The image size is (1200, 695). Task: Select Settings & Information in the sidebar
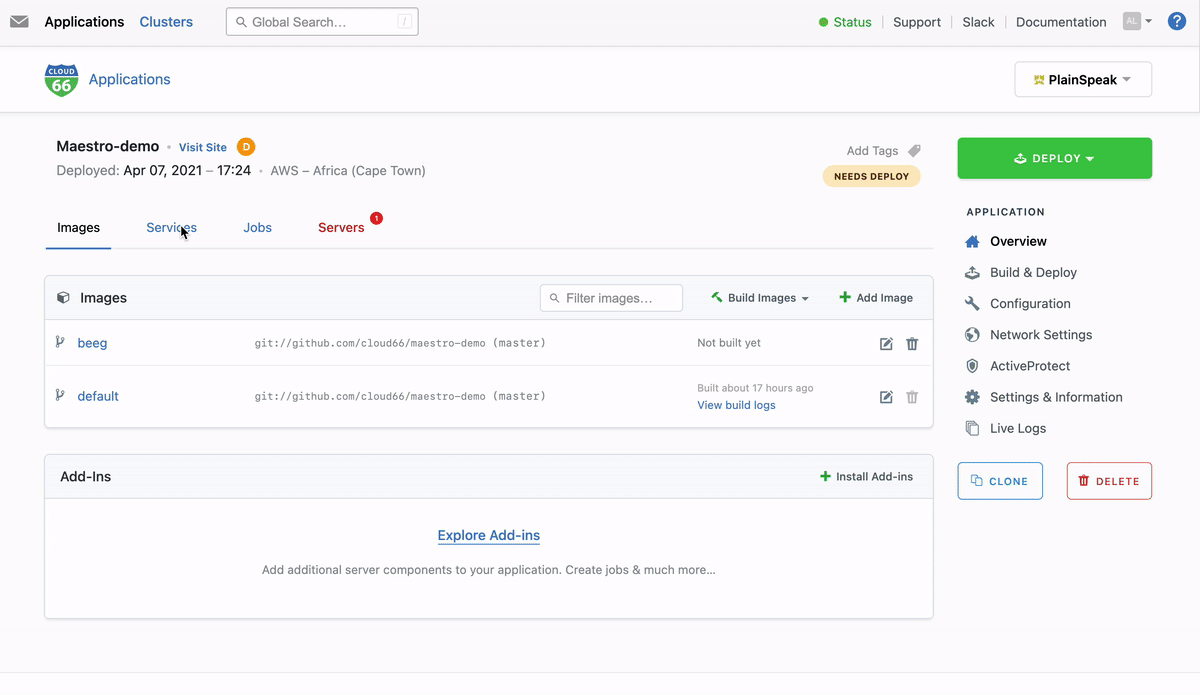pos(1056,397)
